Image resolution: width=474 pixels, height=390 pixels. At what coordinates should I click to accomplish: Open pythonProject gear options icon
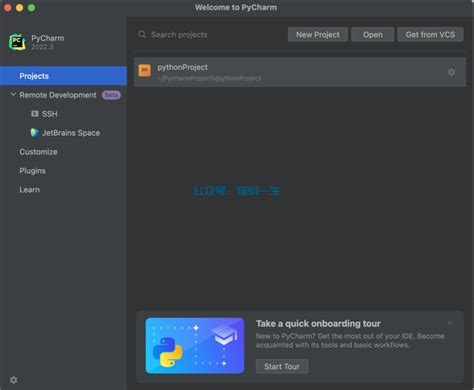(x=451, y=72)
